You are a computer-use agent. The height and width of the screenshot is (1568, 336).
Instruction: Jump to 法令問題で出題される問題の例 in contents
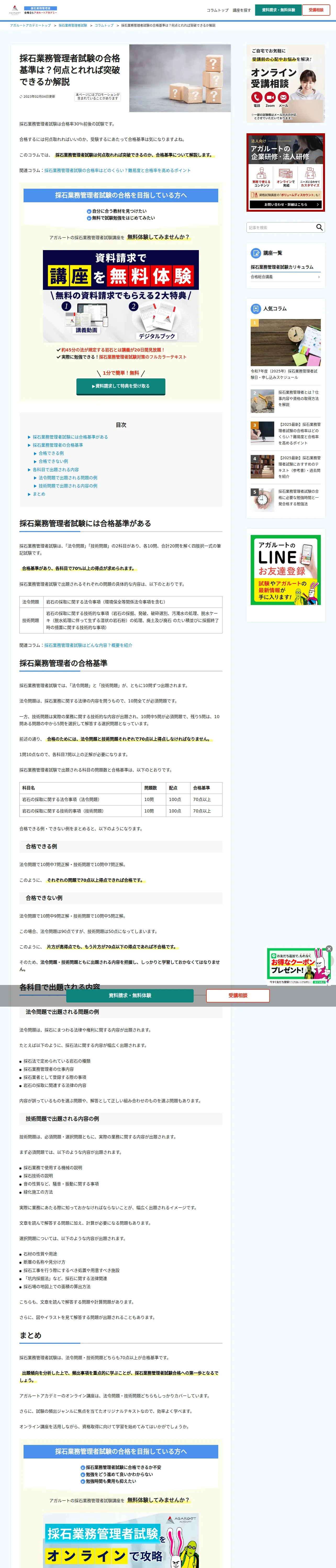coord(68,478)
